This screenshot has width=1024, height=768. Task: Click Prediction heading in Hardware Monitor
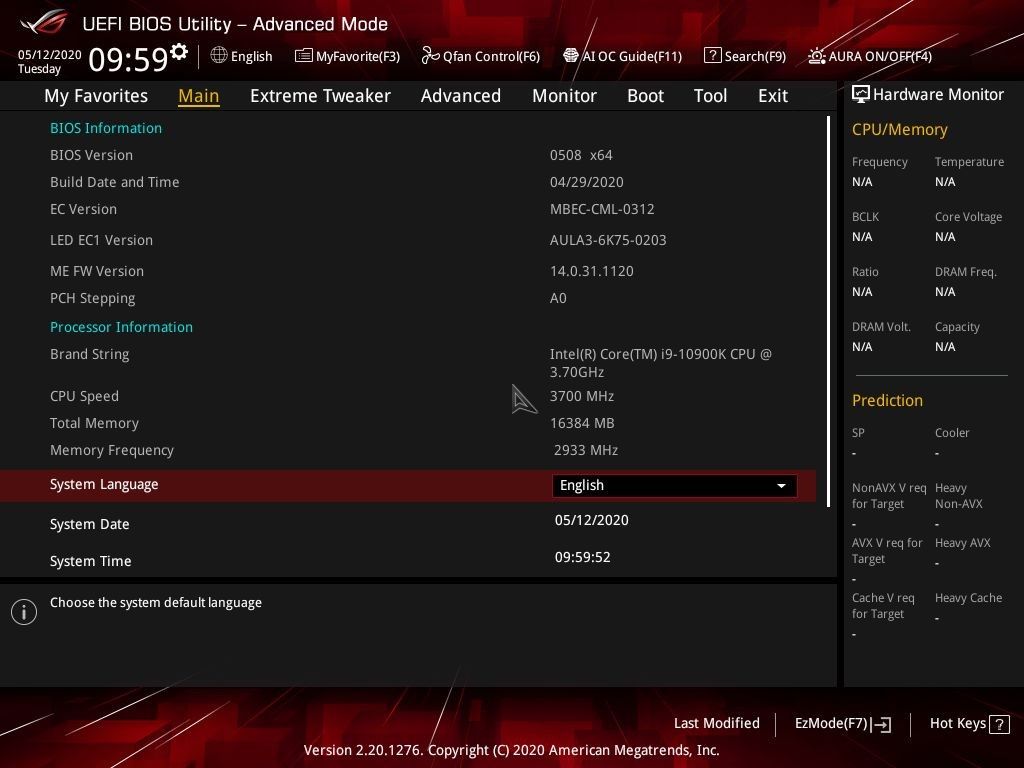[887, 400]
